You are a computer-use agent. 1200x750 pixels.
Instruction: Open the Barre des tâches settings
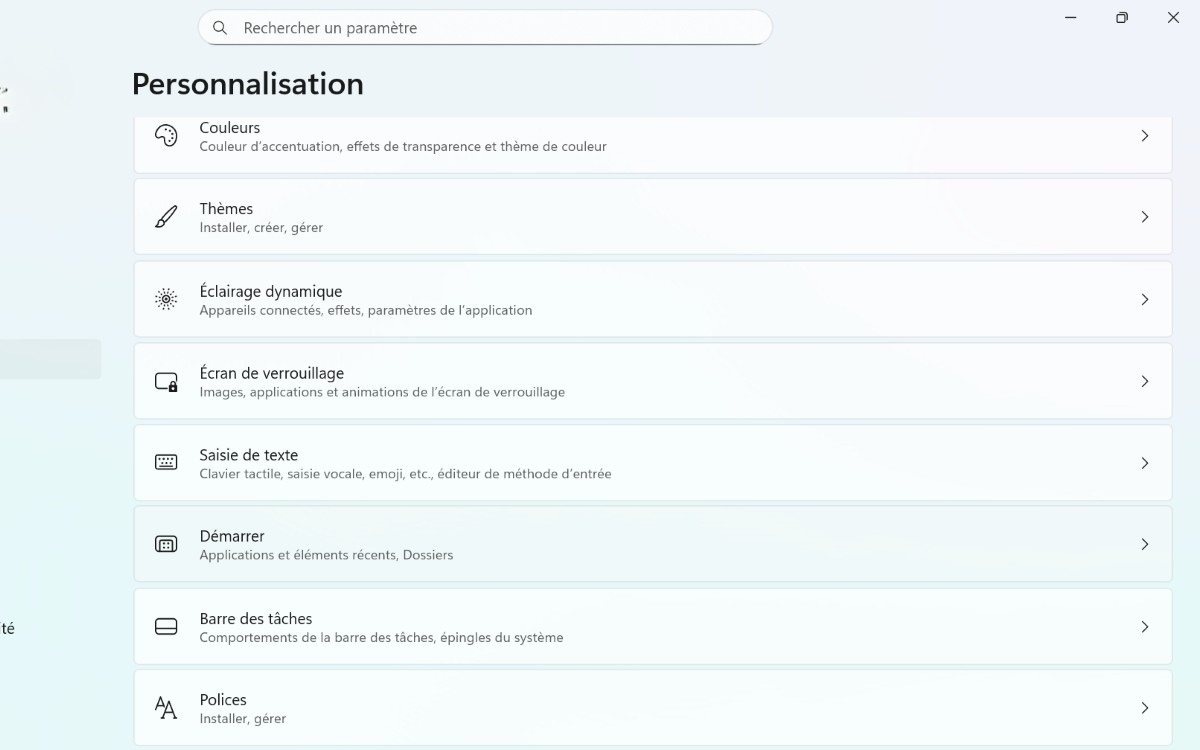click(x=650, y=626)
